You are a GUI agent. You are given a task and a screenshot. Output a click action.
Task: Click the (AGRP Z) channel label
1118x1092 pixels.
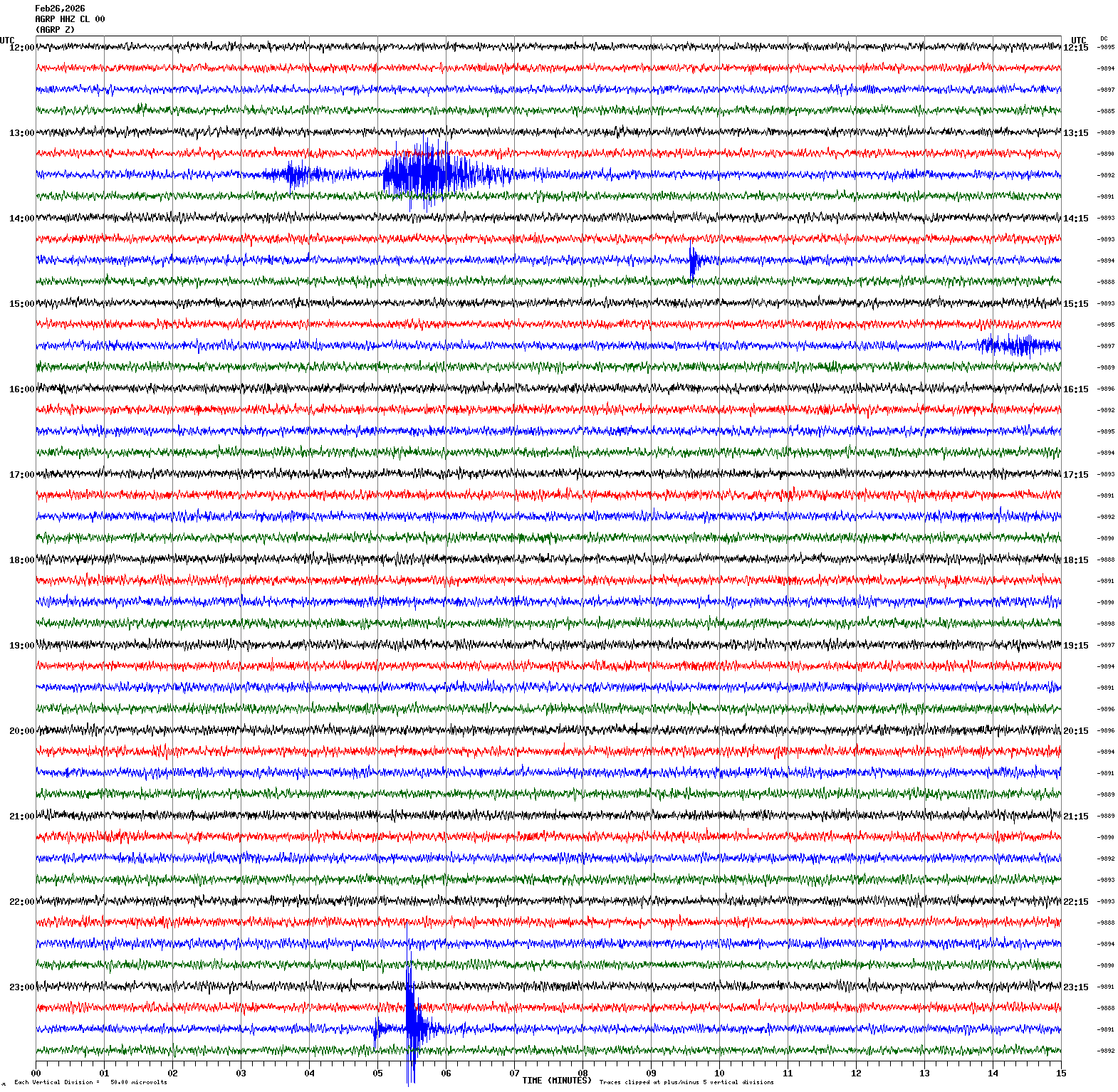tap(55, 30)
